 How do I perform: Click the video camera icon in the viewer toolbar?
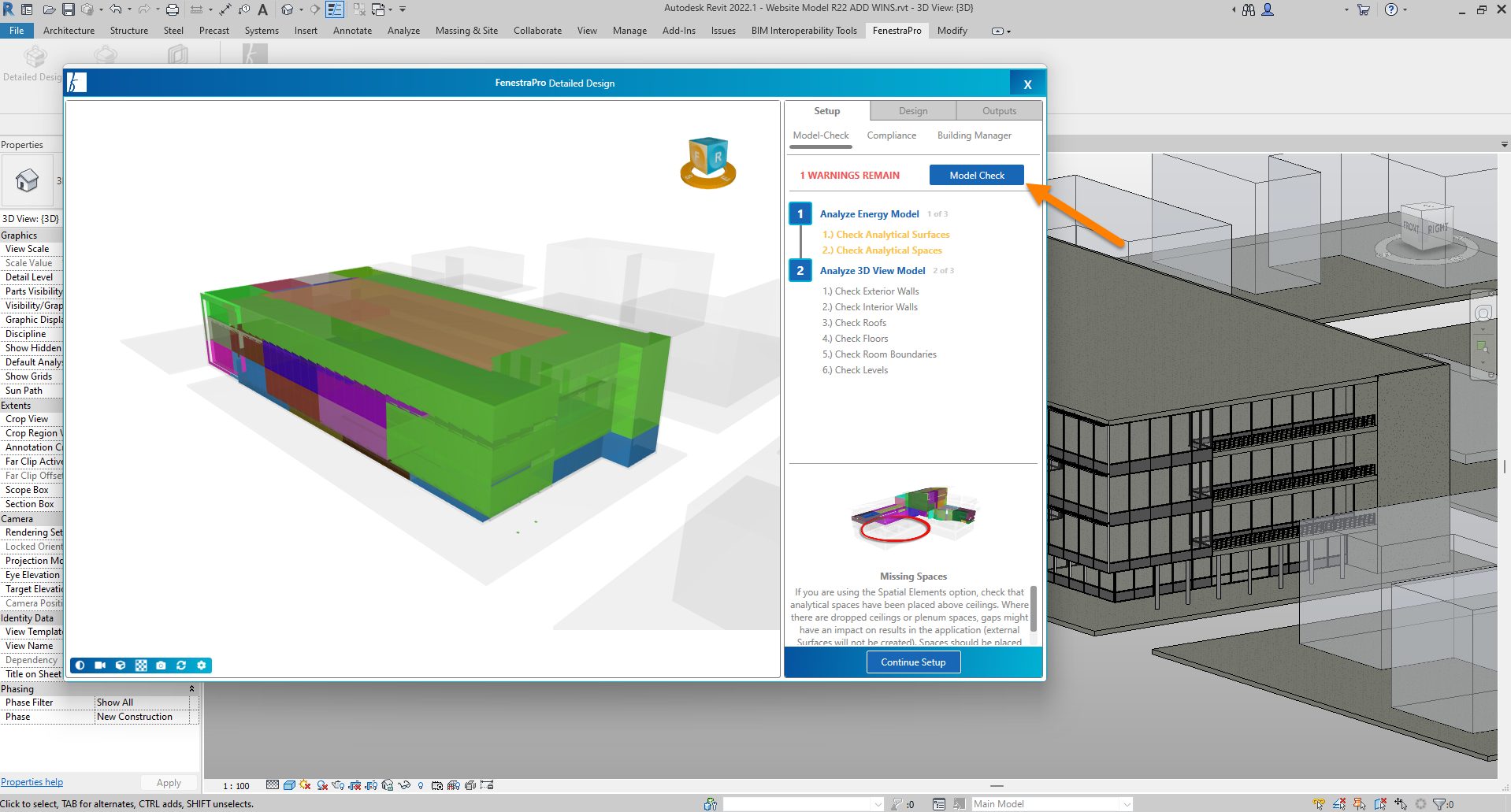pos(100,666)
